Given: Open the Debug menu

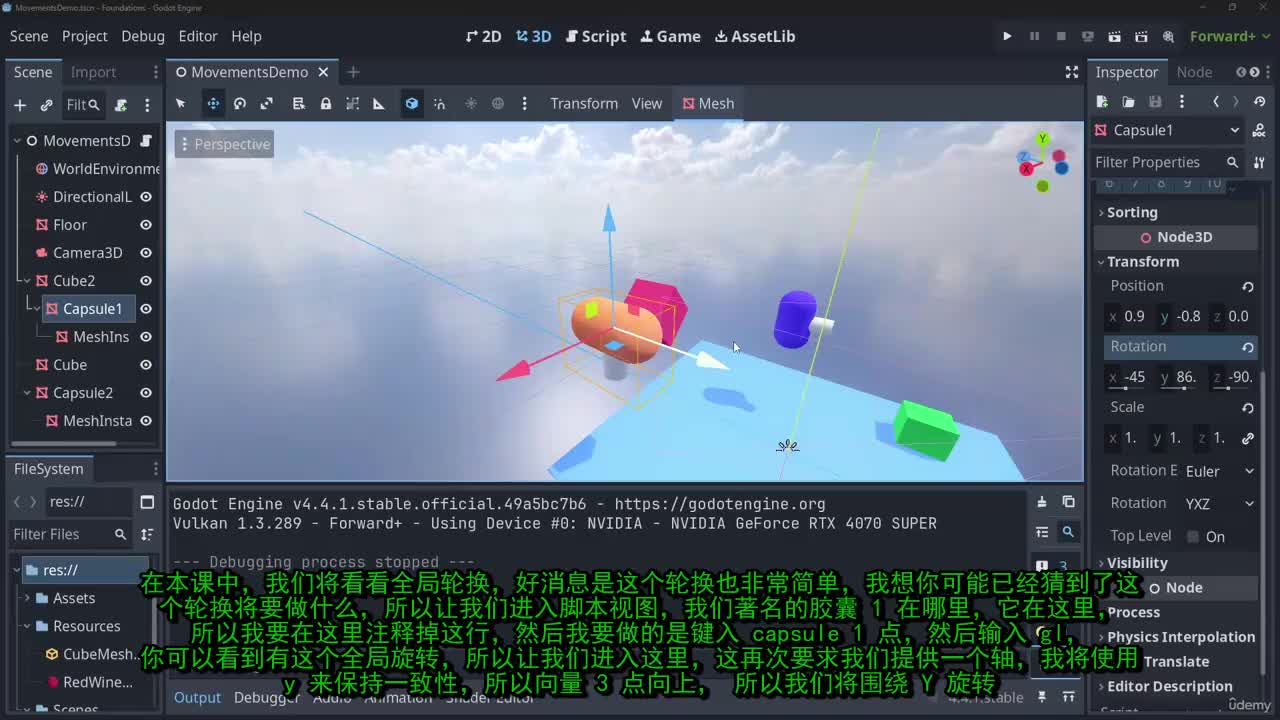Looking at the screenshot, I should coord(143,36).
